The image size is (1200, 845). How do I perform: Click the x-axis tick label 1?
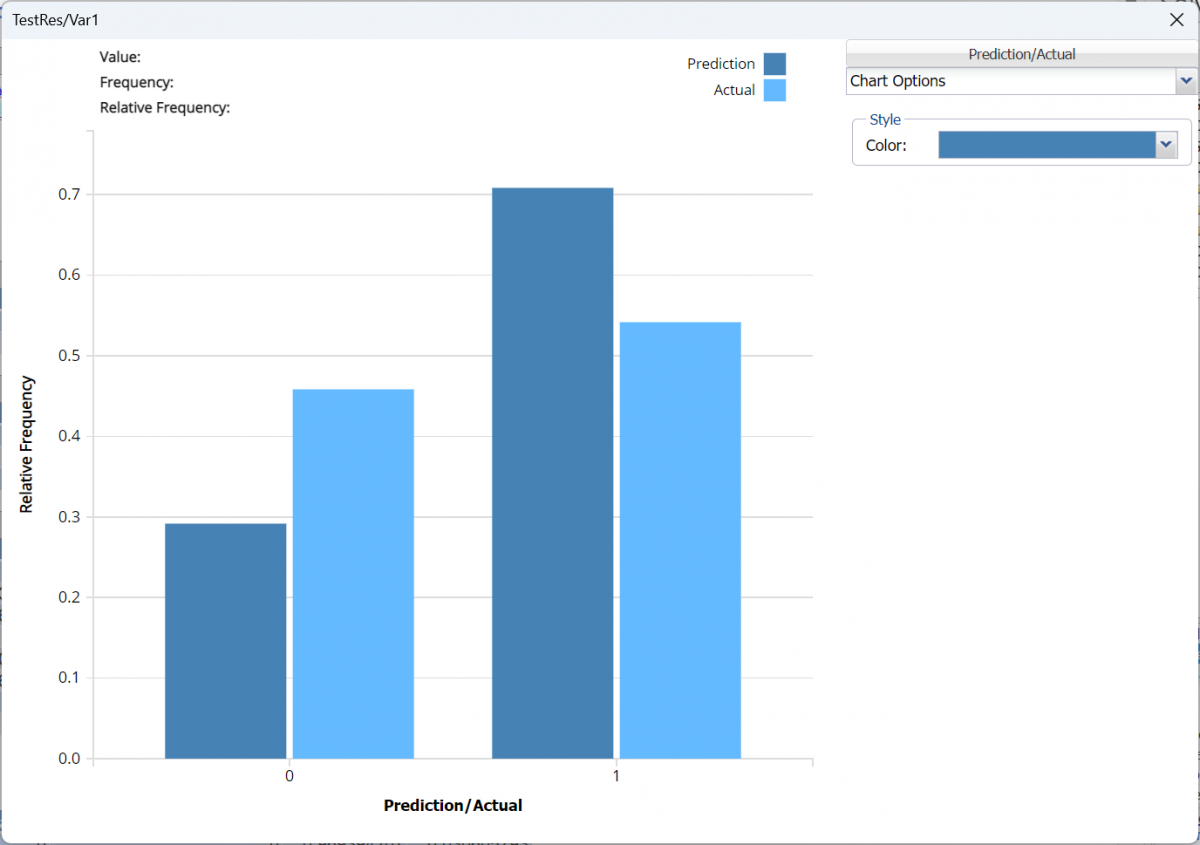pyautogui.click(x=616, y=777)
